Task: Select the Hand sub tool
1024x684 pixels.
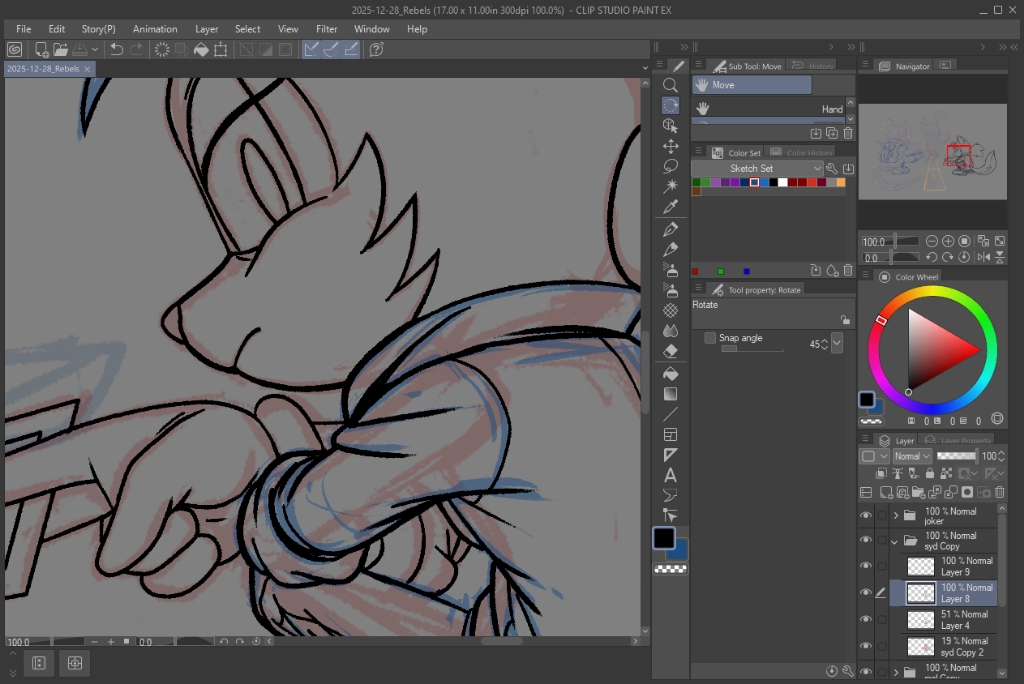Action: tap(768, 108)
